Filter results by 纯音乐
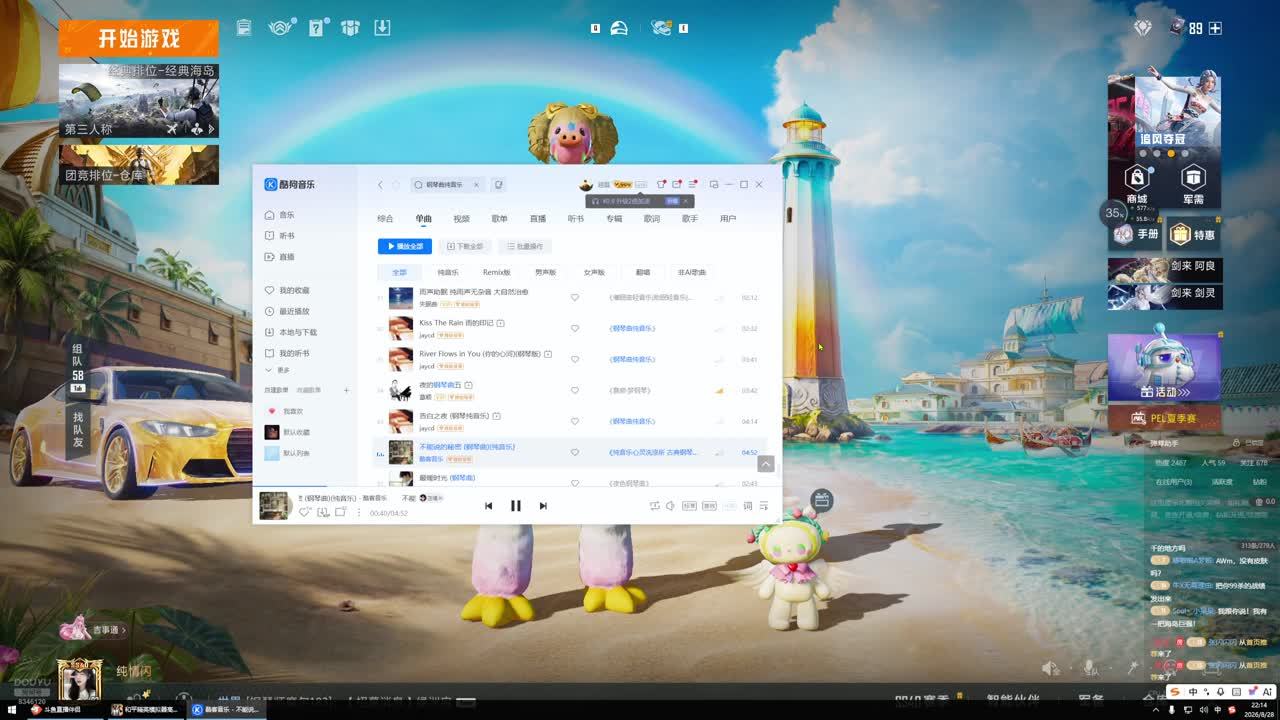Viewport: 1280px width, 720px height. (448, 272)
